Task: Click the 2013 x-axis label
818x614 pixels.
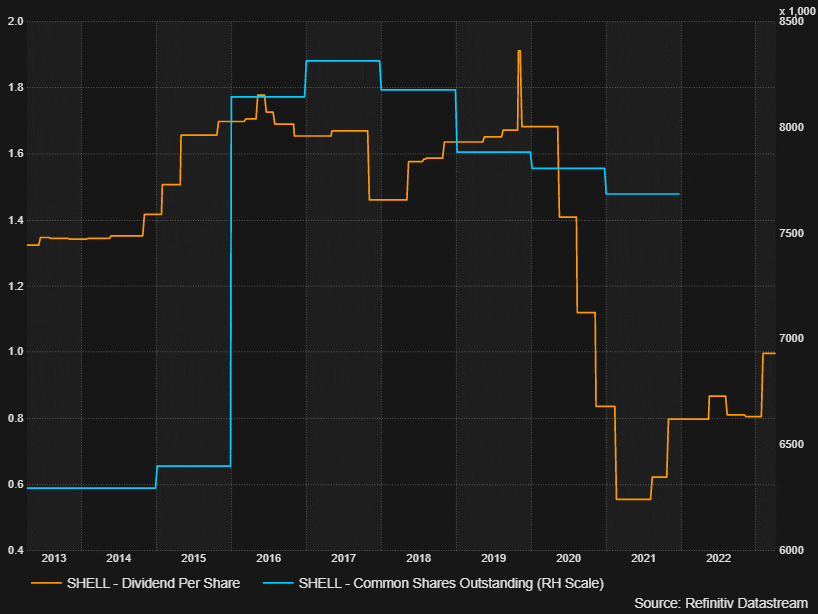Action: click(x=54, y=558)
